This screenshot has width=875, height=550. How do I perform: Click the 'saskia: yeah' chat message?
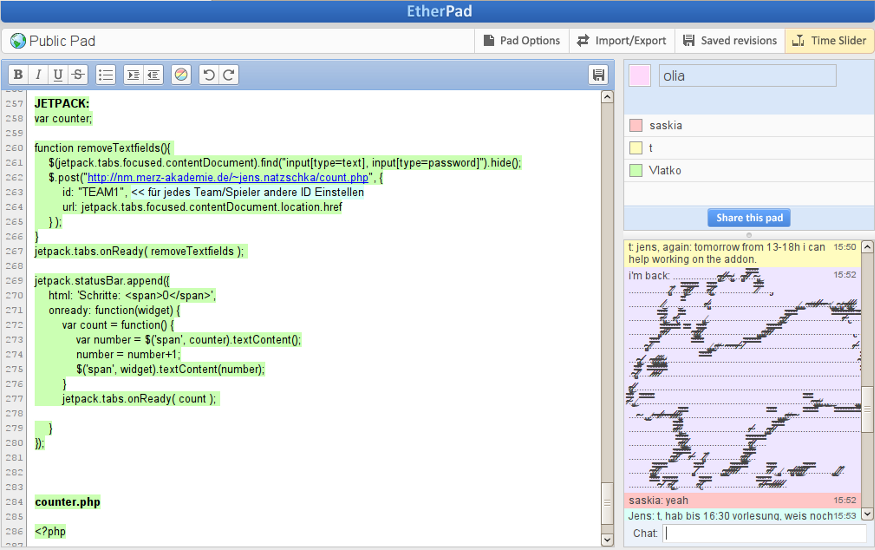tap(742, 500)
